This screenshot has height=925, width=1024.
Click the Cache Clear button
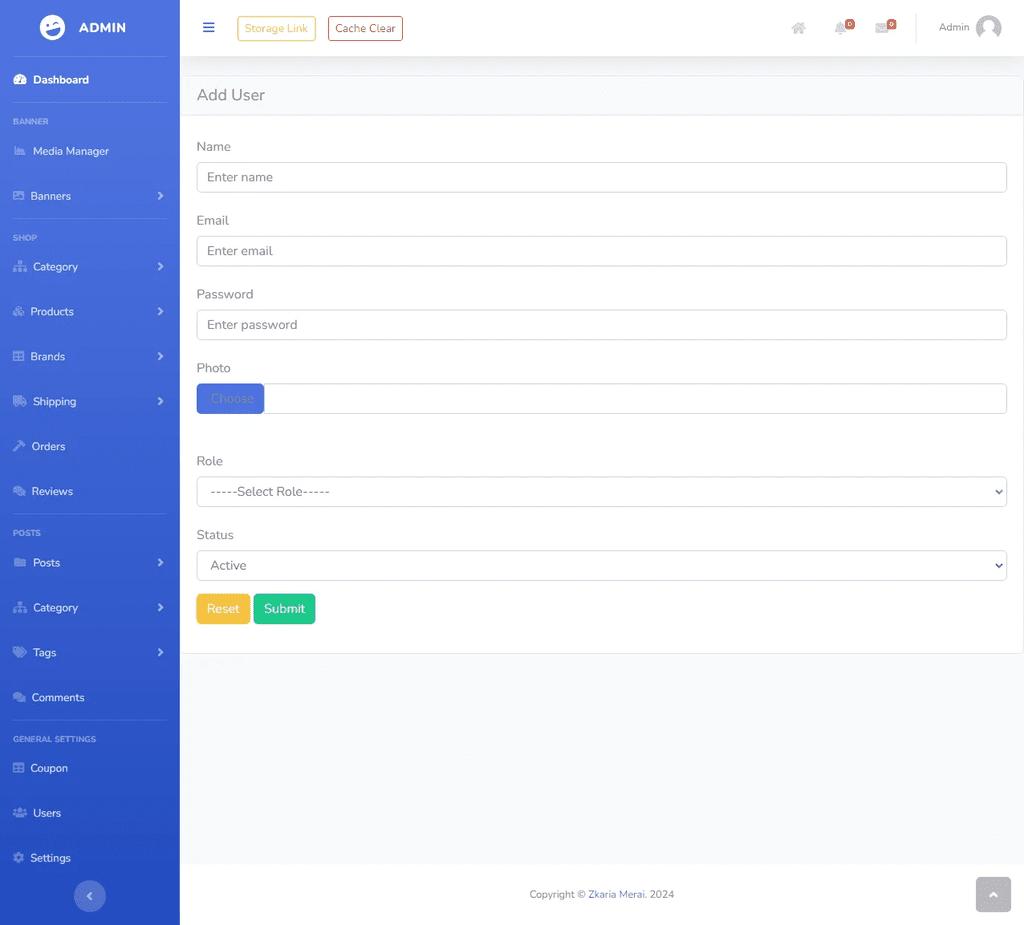point(365,28)
